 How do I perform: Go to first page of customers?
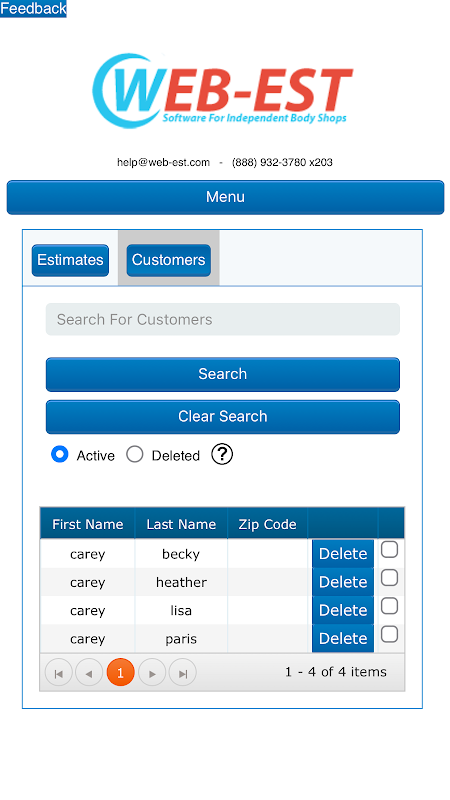[59, 672]
